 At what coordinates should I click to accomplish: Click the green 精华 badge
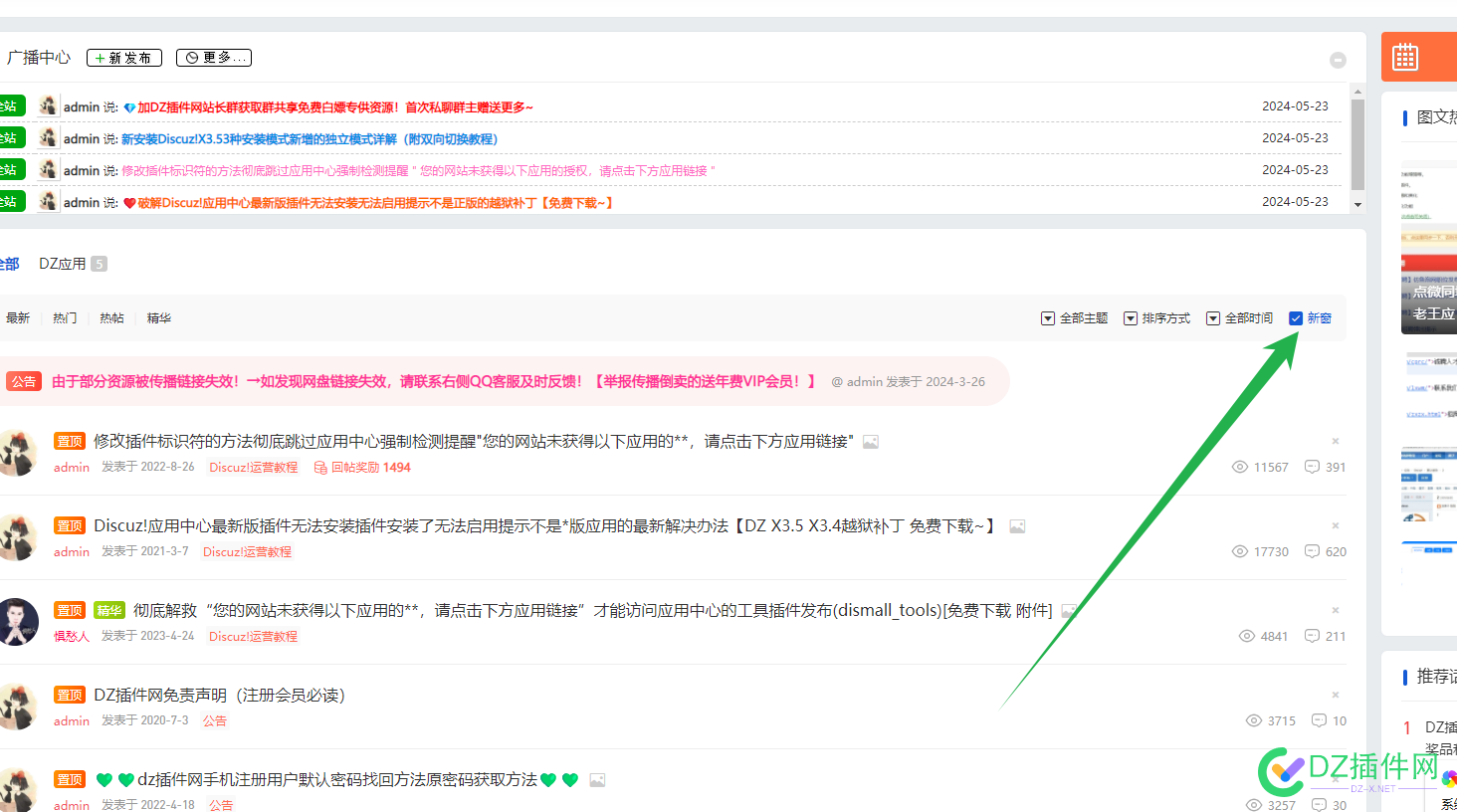pos(108,611)
